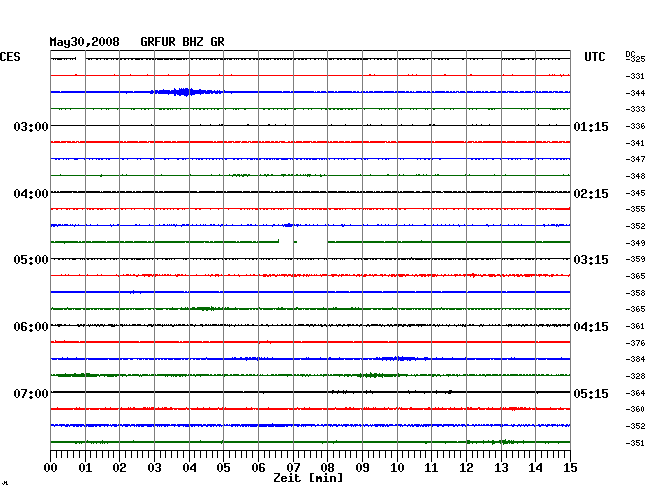The width and height of the screenshot is (650, 494).
Task: Click the 04:00 local time label
Action: click(x=31, y=194)
